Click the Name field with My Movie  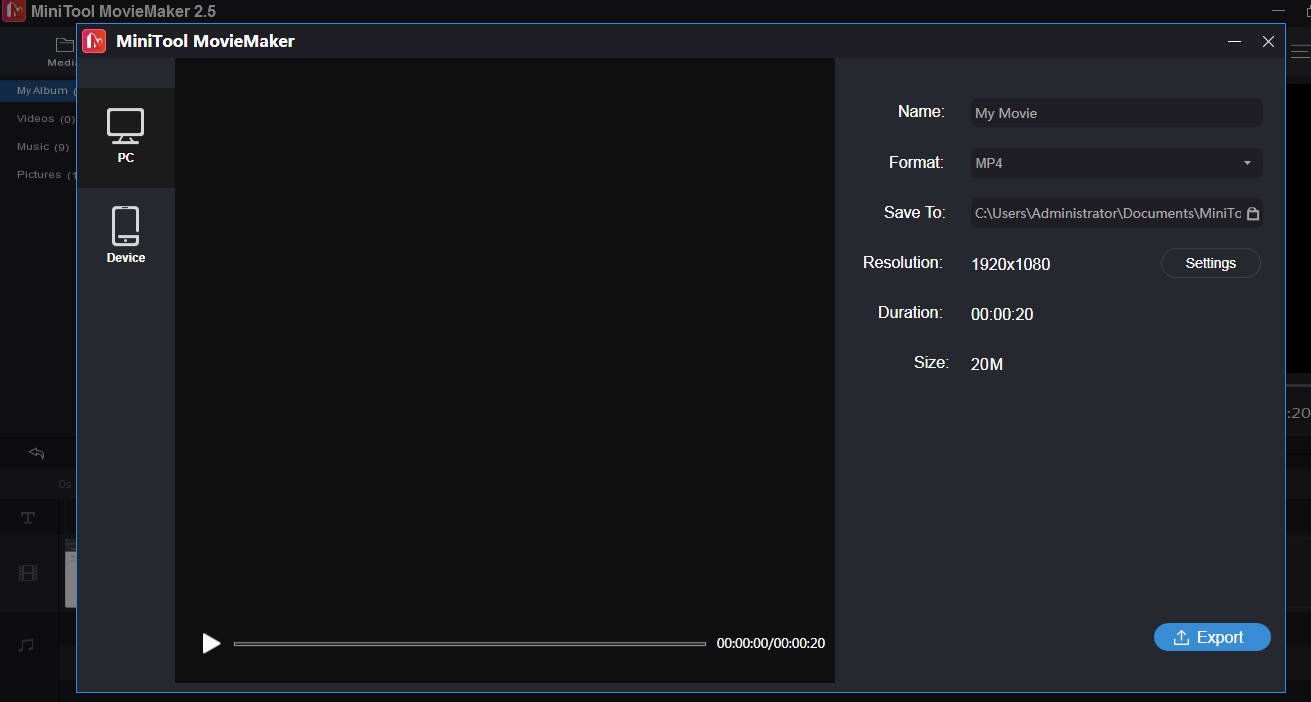[1116, 113]
